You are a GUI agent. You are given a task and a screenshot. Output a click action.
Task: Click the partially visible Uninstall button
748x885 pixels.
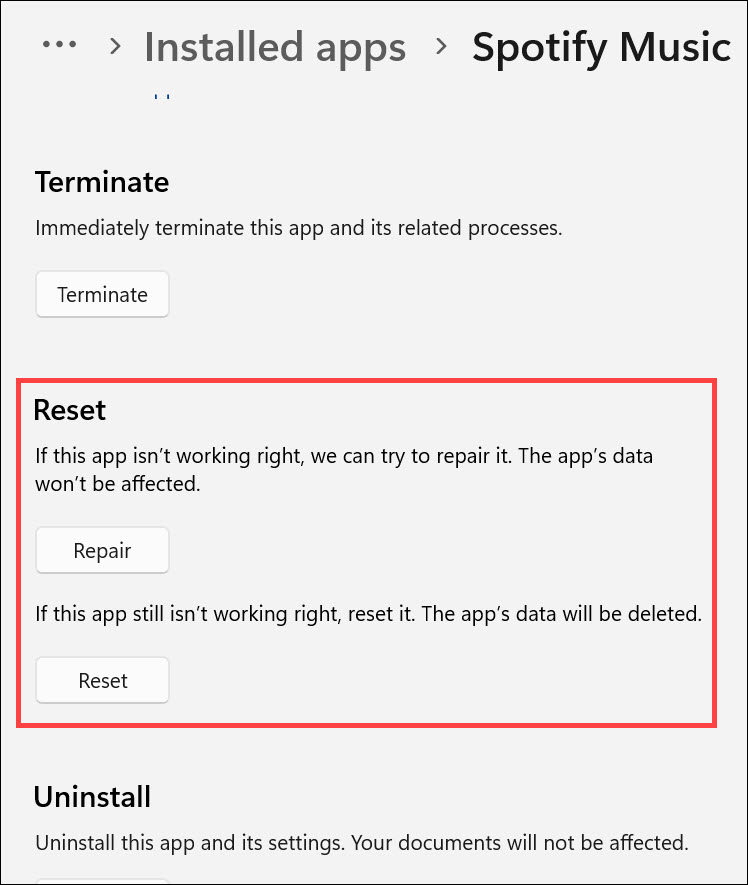[x=102, y=881]
